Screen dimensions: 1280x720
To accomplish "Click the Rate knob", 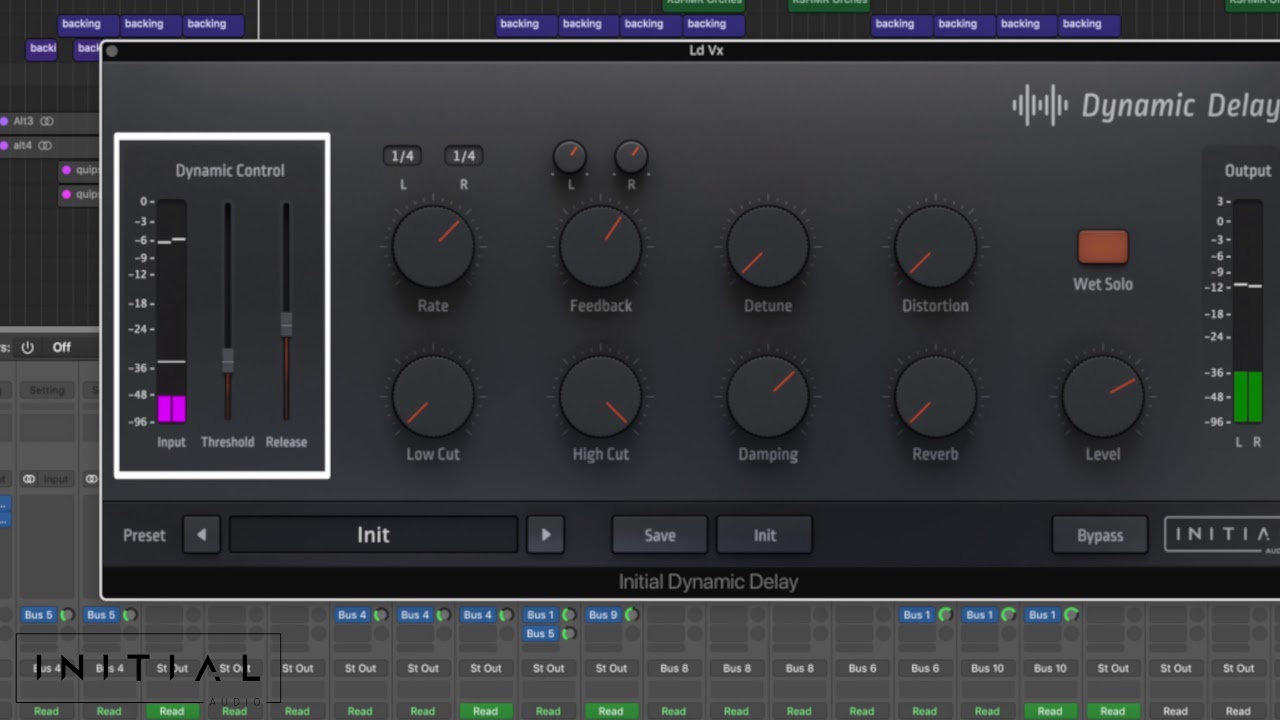I will point(433,247).
